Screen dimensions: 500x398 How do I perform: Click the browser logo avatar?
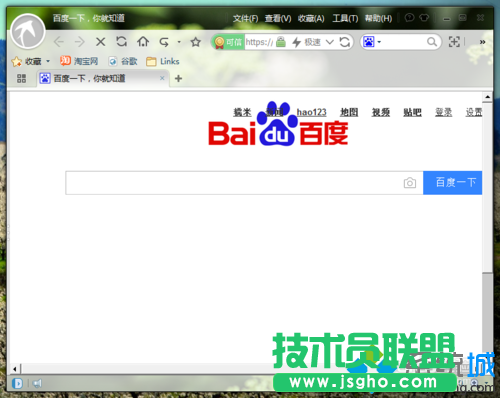[28, 32]
